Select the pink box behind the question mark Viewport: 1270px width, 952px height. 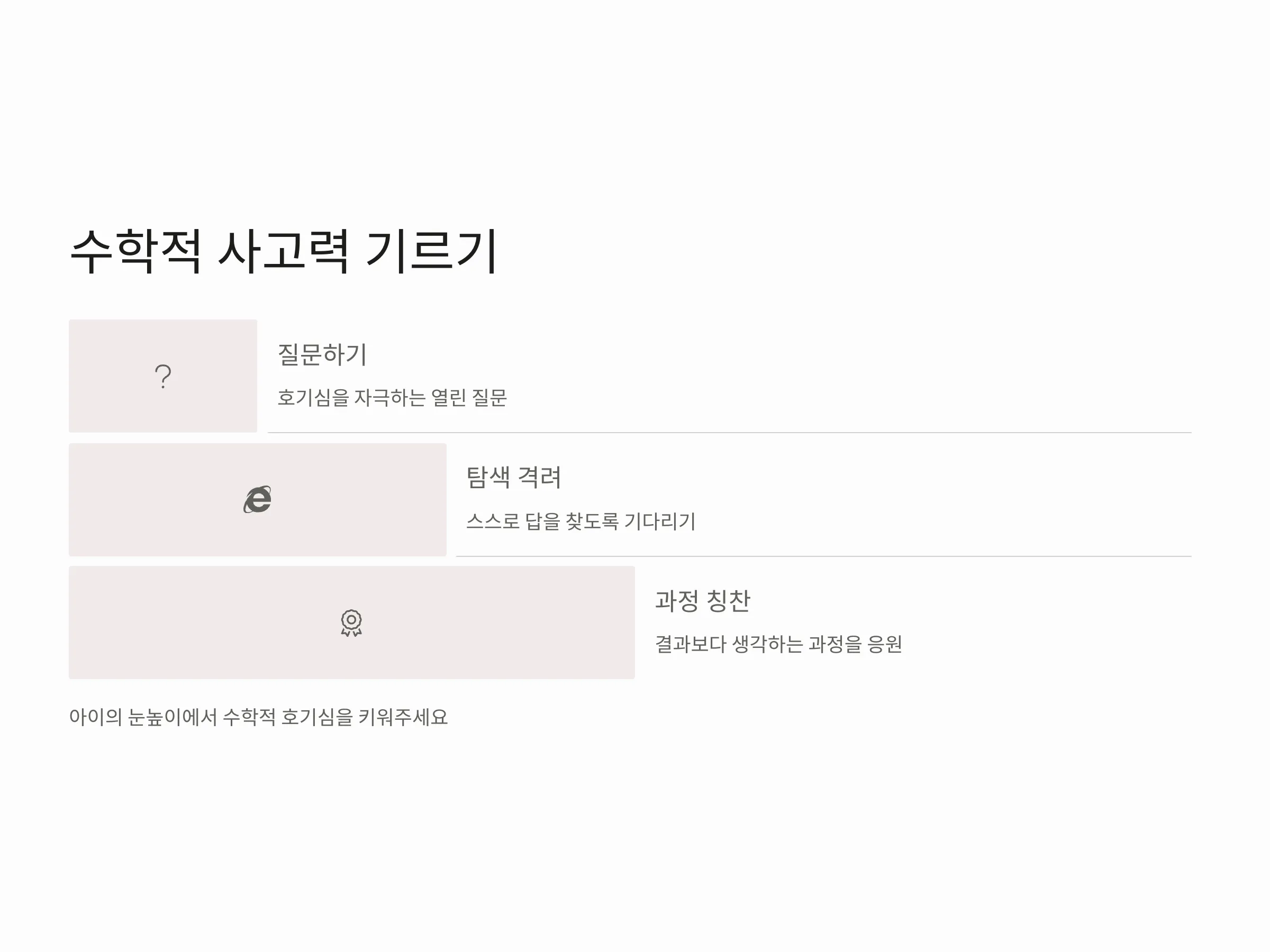pos(163,376)
